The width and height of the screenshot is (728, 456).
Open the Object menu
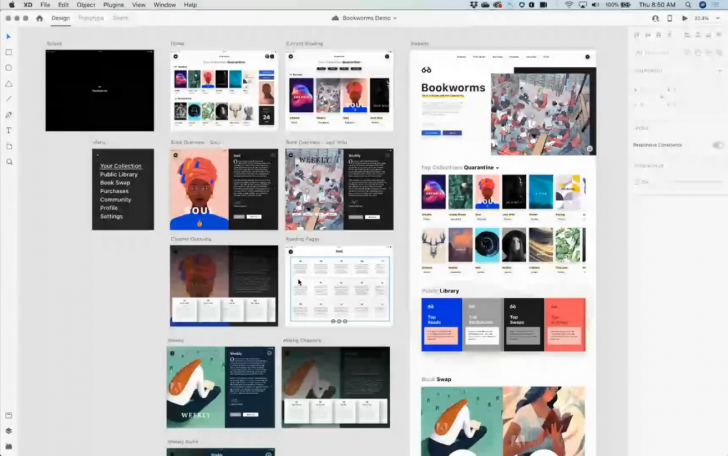click(86, 5)
